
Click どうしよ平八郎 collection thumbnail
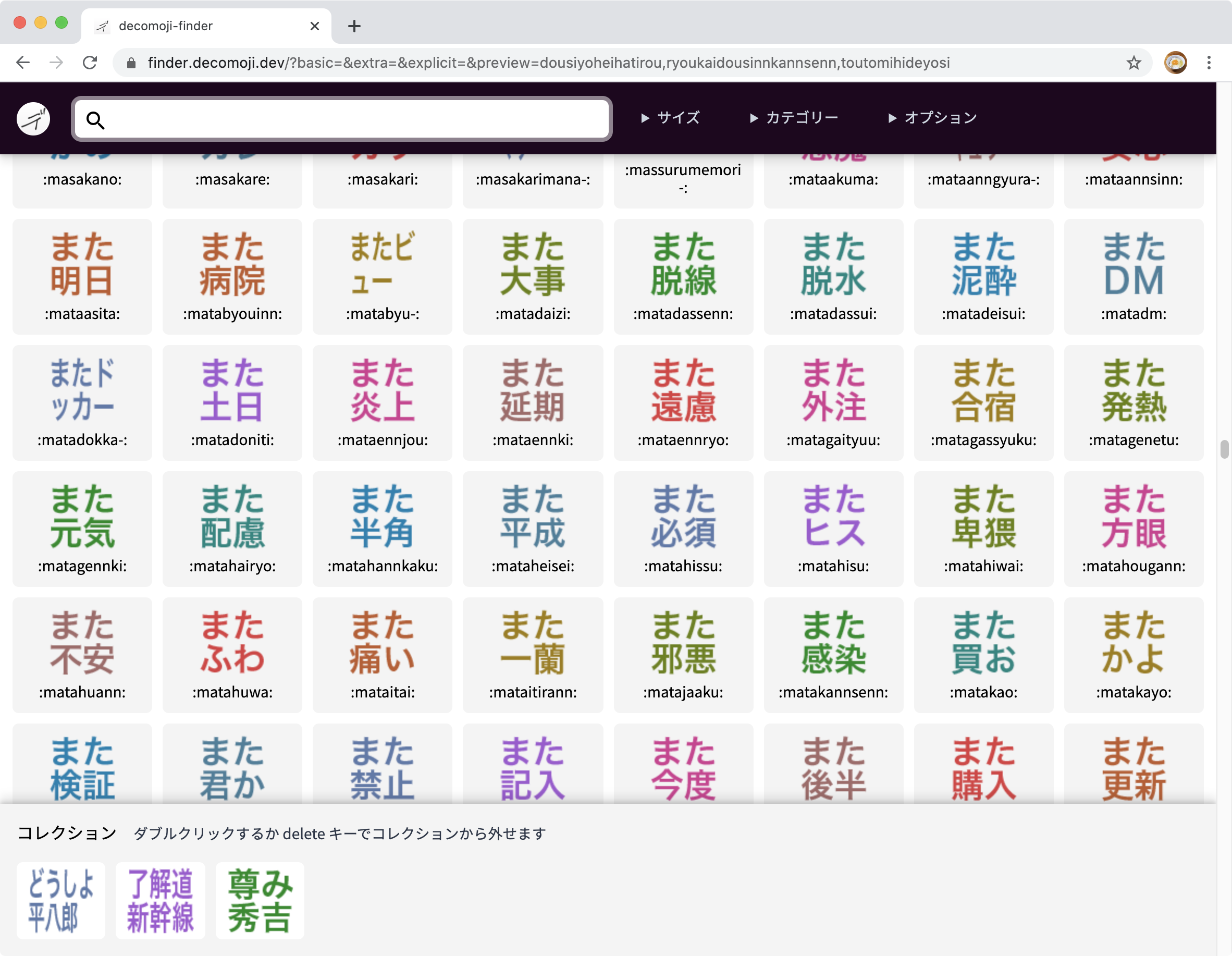61,900
